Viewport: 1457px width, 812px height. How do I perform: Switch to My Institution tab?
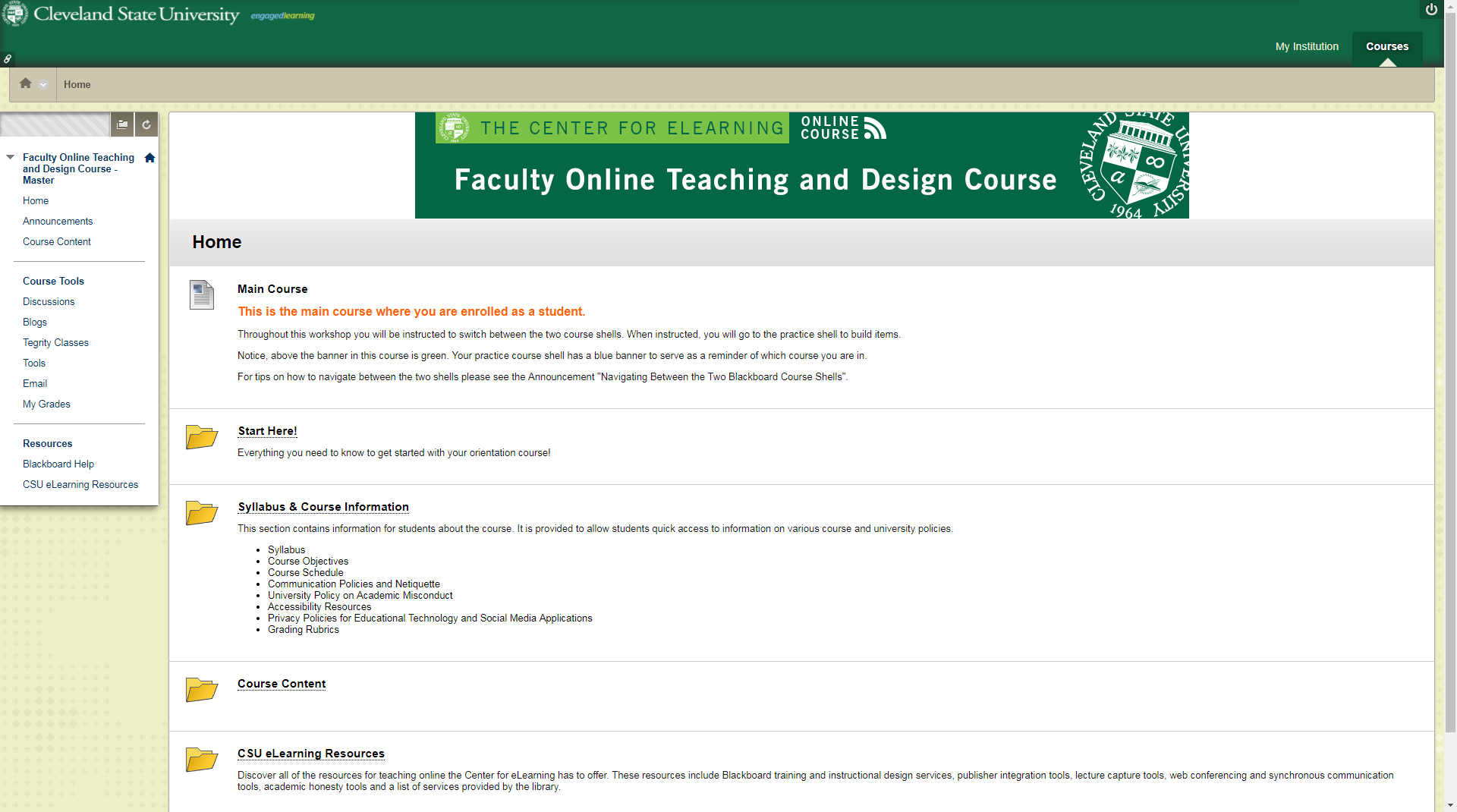click(1307, 46)
